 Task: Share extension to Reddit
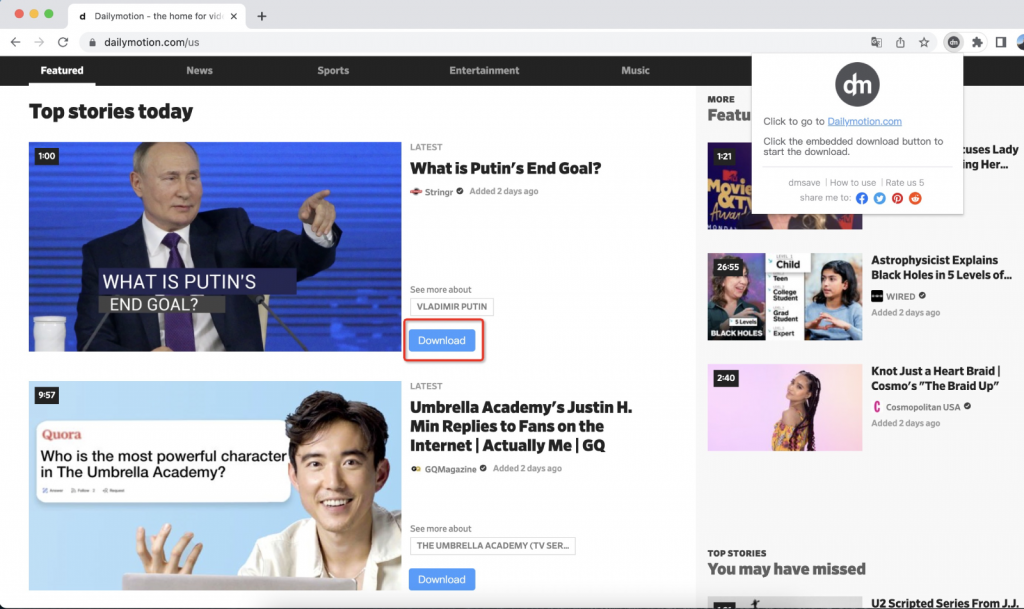[915, 198]
